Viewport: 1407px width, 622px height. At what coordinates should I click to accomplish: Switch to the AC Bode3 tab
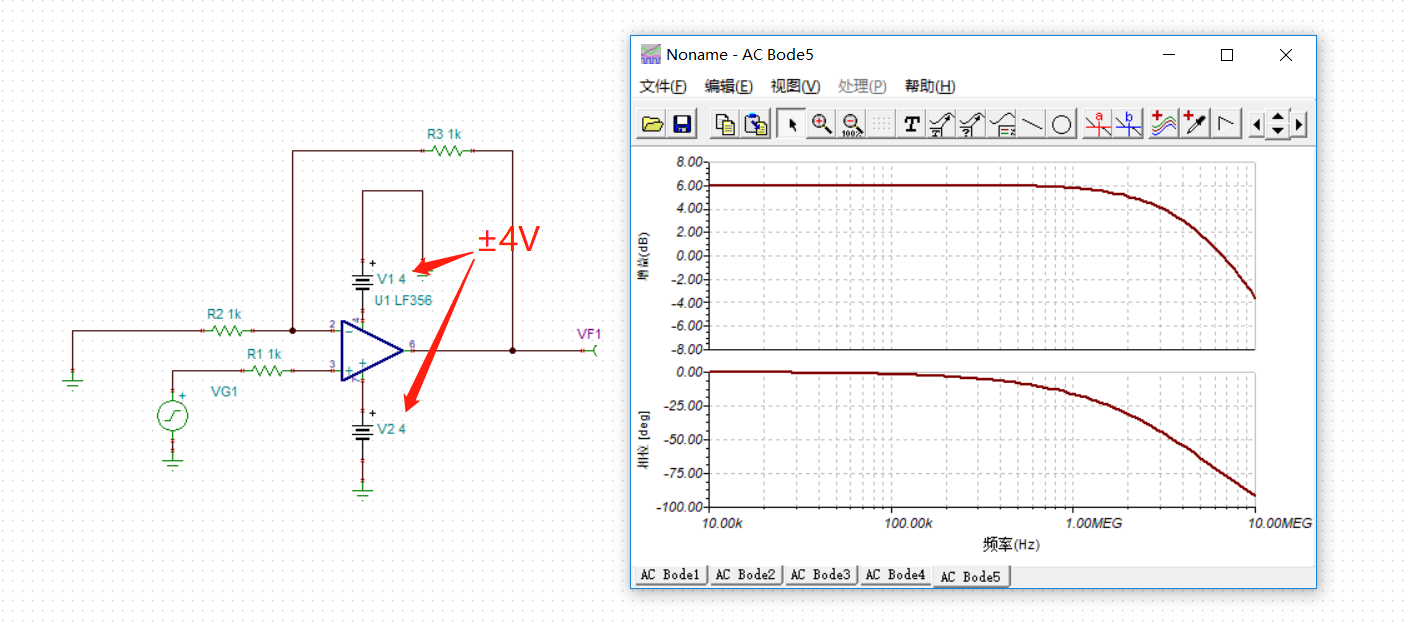click(822, 575)
